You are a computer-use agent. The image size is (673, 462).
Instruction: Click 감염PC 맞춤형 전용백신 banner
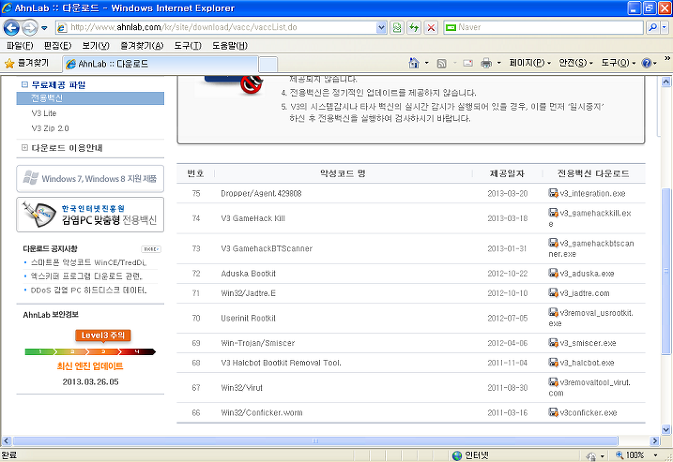[90, 215]
